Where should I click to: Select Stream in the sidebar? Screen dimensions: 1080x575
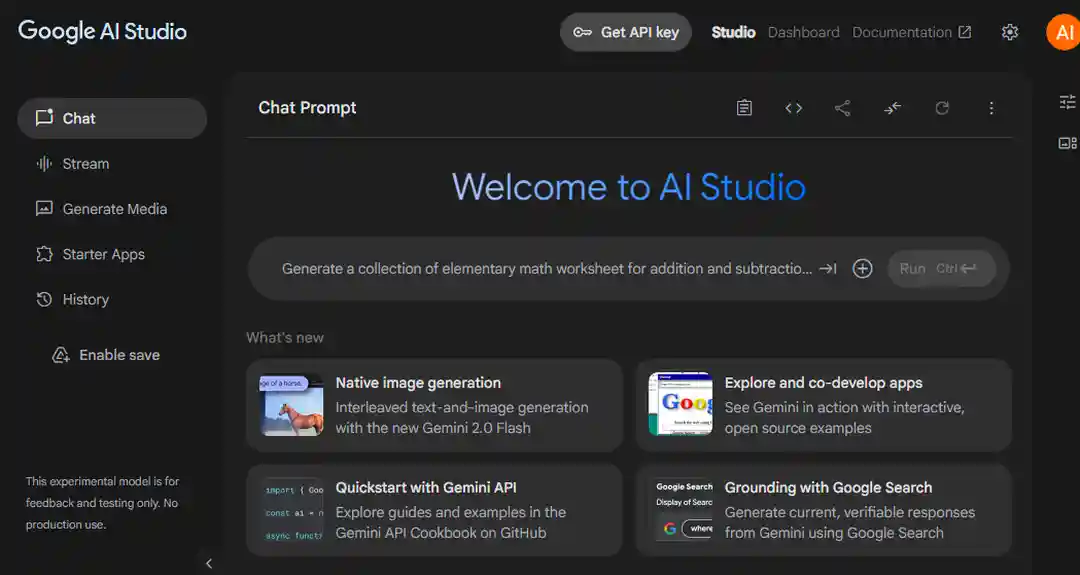(112, 163)
